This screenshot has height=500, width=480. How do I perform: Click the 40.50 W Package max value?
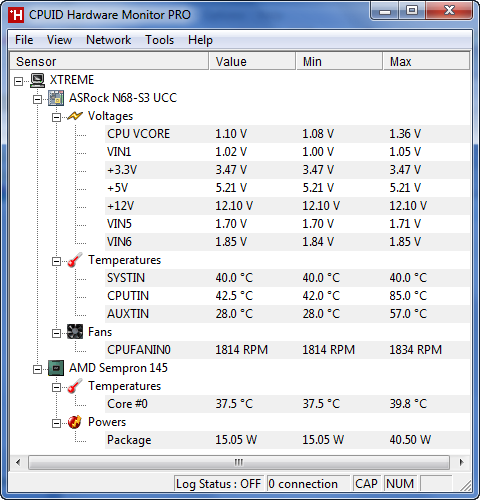[410, 440]
